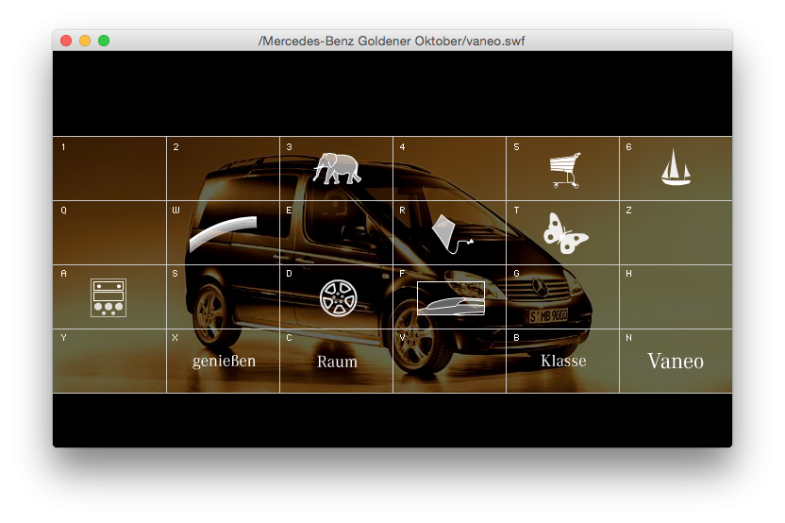Select the butterfly icon in cell T
785x523 pixels.
point(566,233)
